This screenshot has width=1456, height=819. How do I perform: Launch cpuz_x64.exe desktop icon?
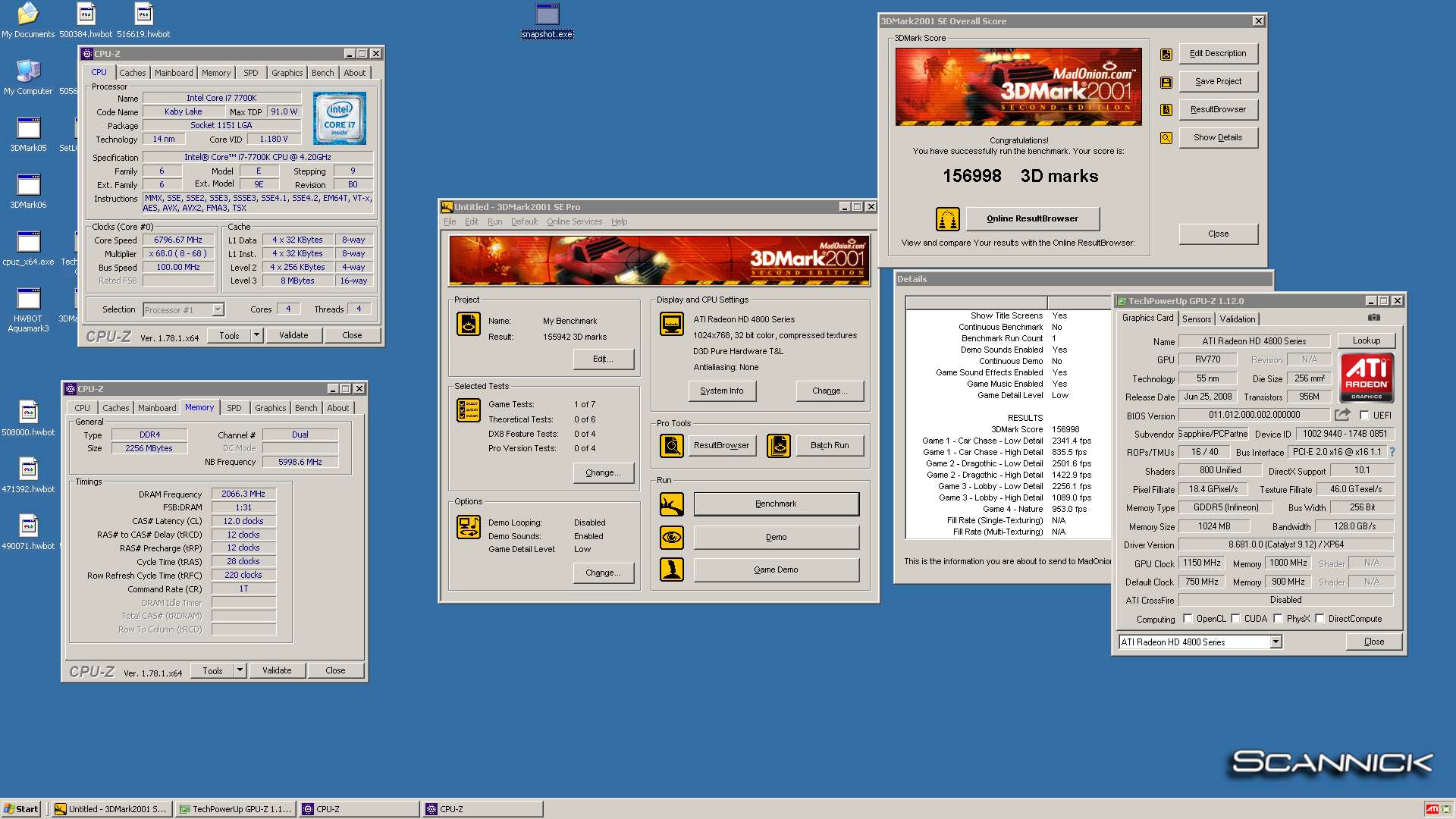click(x=28, y=248)
